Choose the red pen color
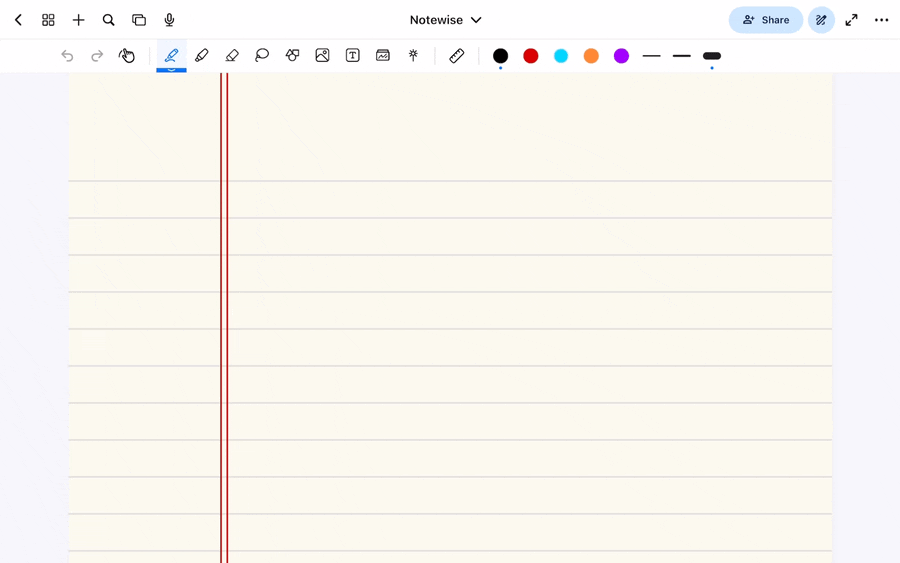 pyautogui.click(x=531, y=56)
